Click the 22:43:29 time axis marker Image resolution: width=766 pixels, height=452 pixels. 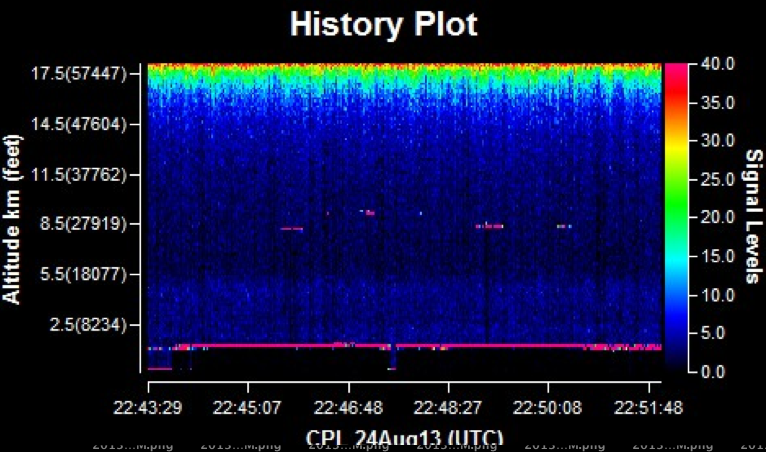click(x=149, y=409)
